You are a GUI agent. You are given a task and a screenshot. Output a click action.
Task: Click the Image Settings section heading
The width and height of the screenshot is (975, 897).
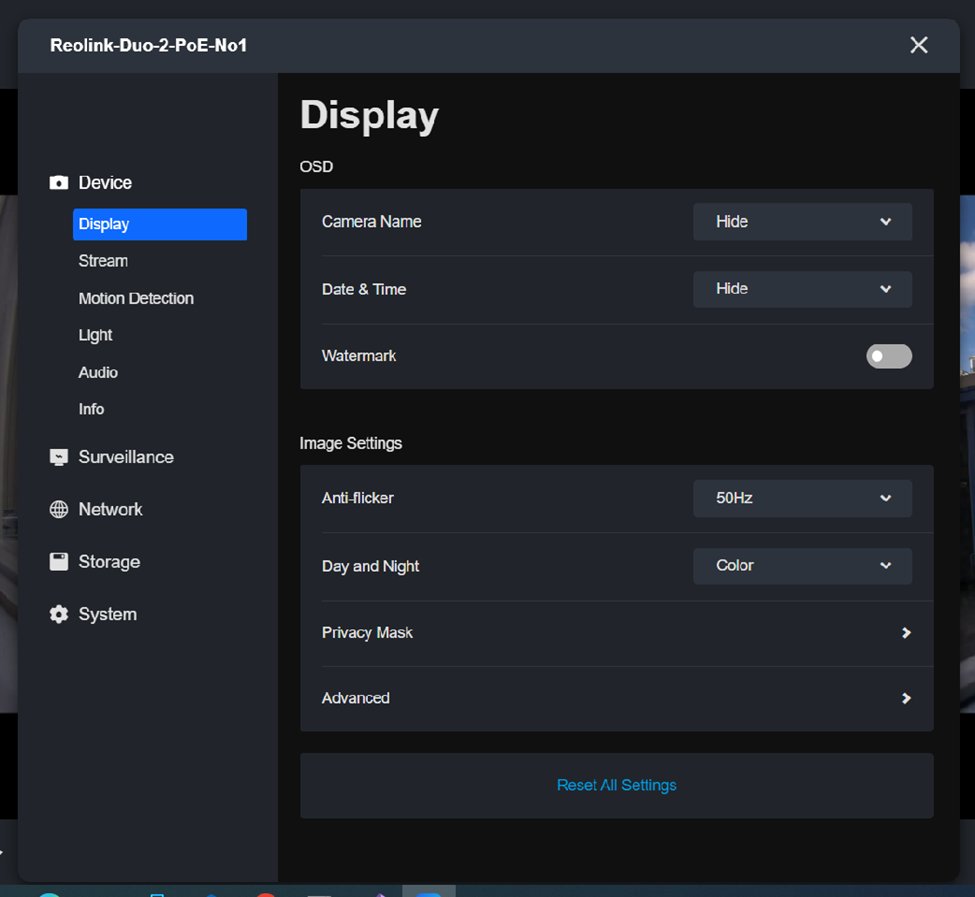[351, 443]
